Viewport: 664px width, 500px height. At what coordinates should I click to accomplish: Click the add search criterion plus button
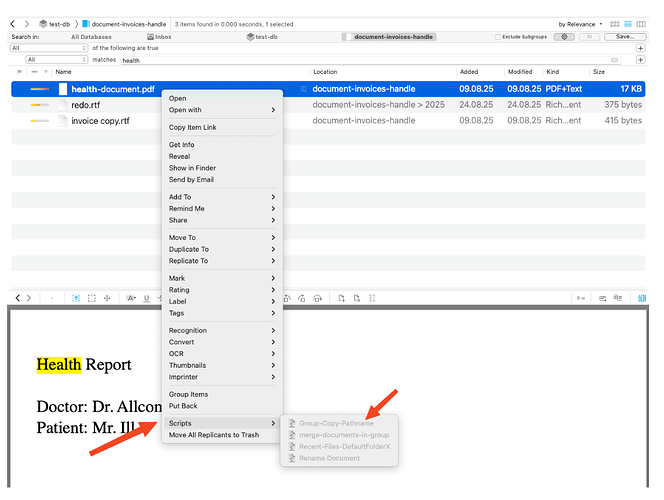pyautogui.click(x=640, y=48)
